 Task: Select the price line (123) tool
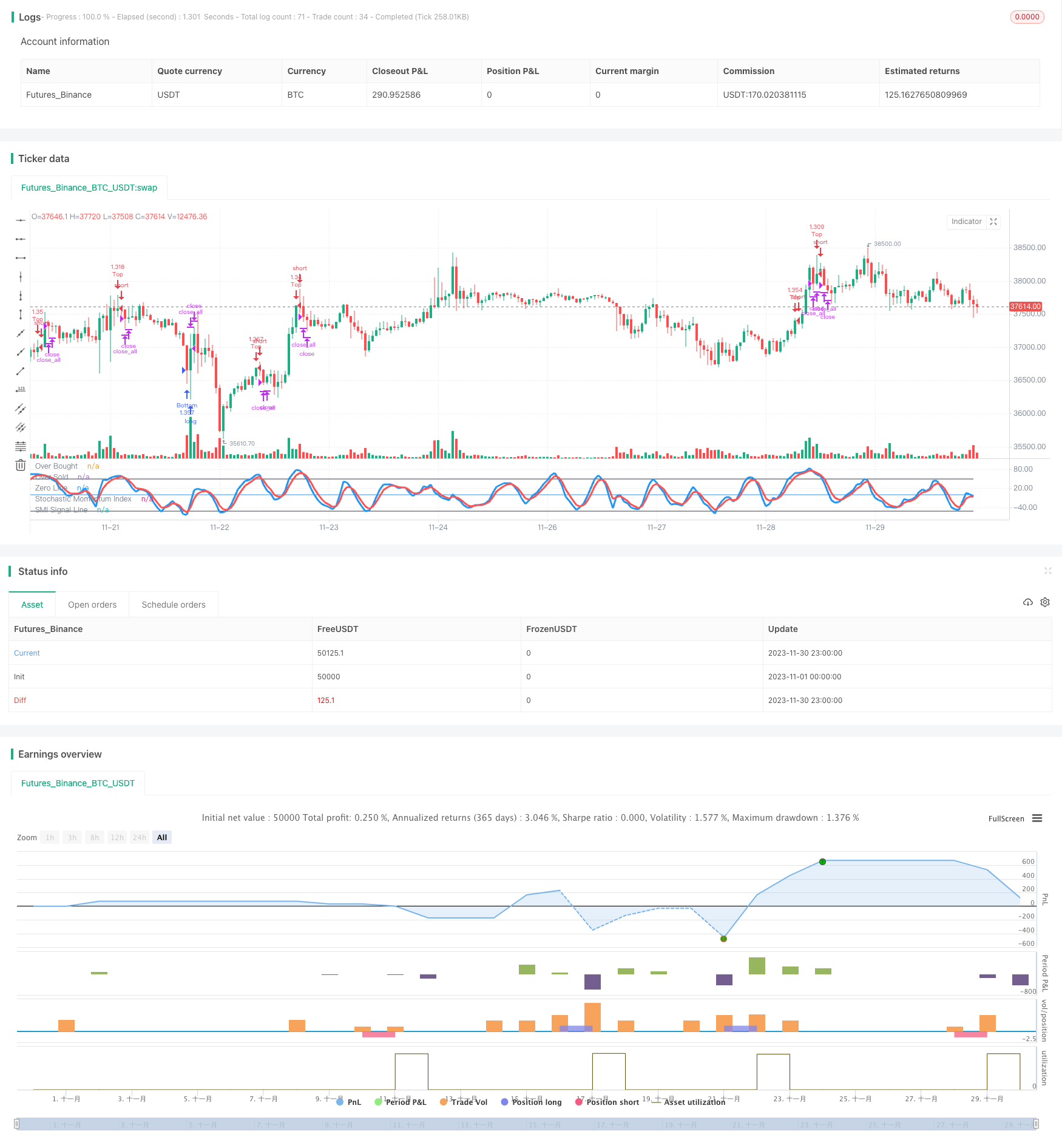click(x=21, y=390)
